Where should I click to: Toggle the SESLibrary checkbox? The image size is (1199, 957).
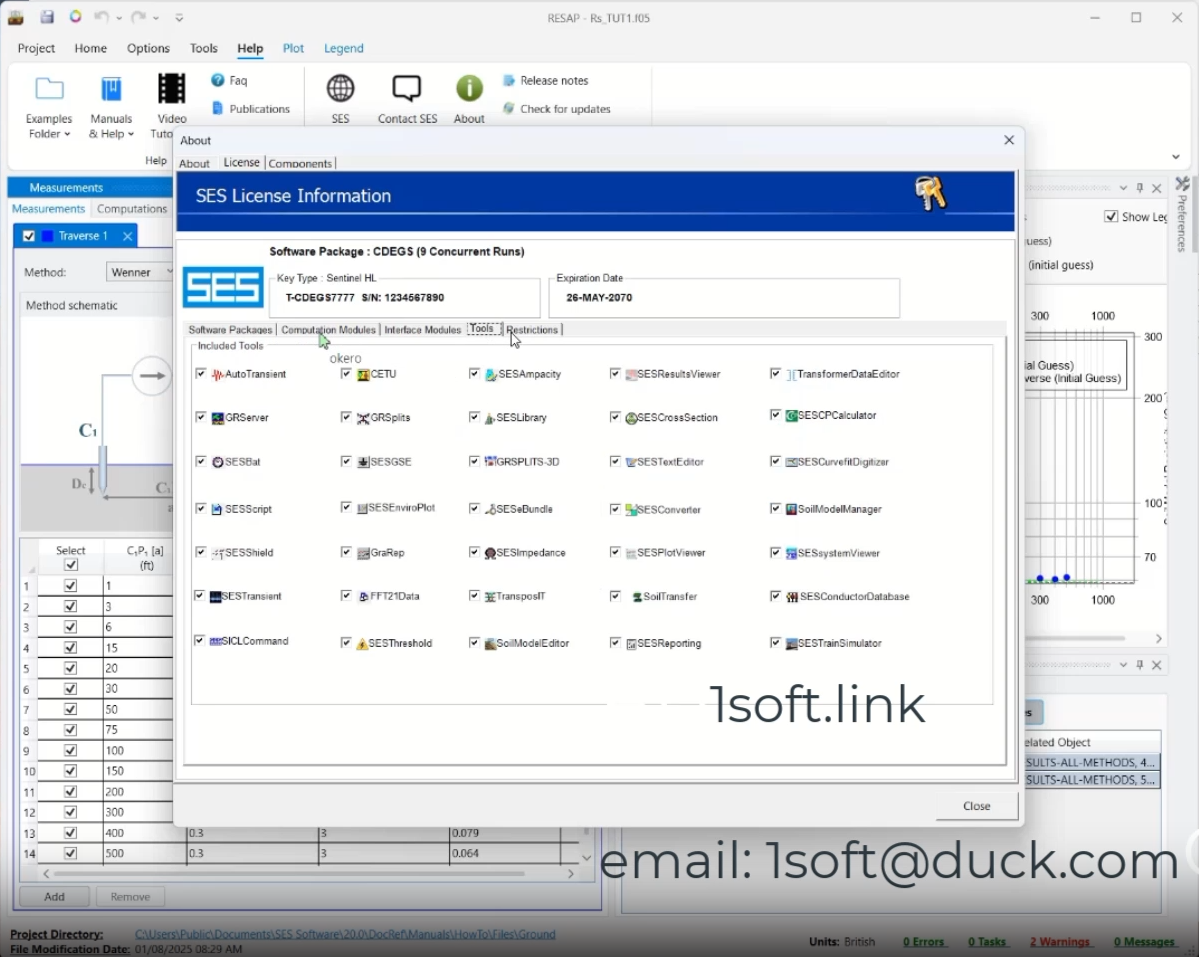pyautogui.click(x=474, y=417)
